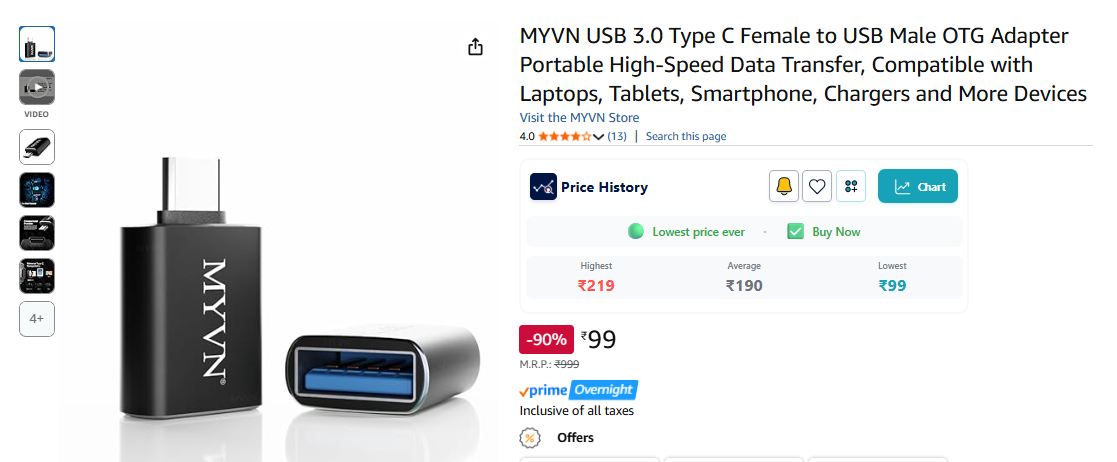Select the third adapter angle thumbnail
1117x462 pixels.
point(37,147)
